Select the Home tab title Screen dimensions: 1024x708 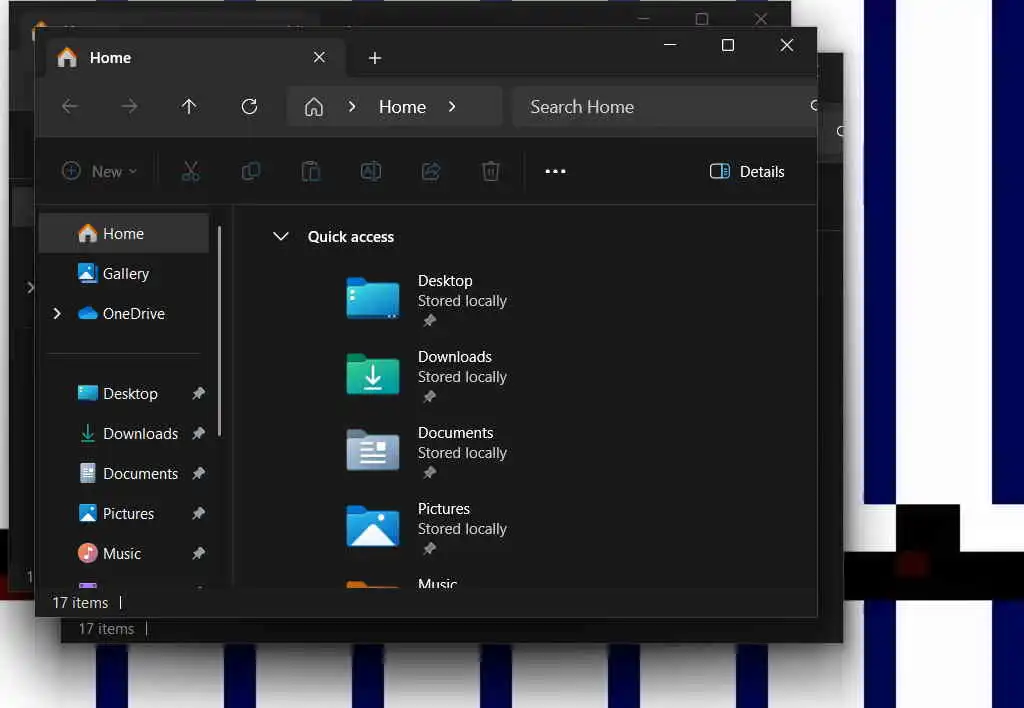click(x=110, y=58)
